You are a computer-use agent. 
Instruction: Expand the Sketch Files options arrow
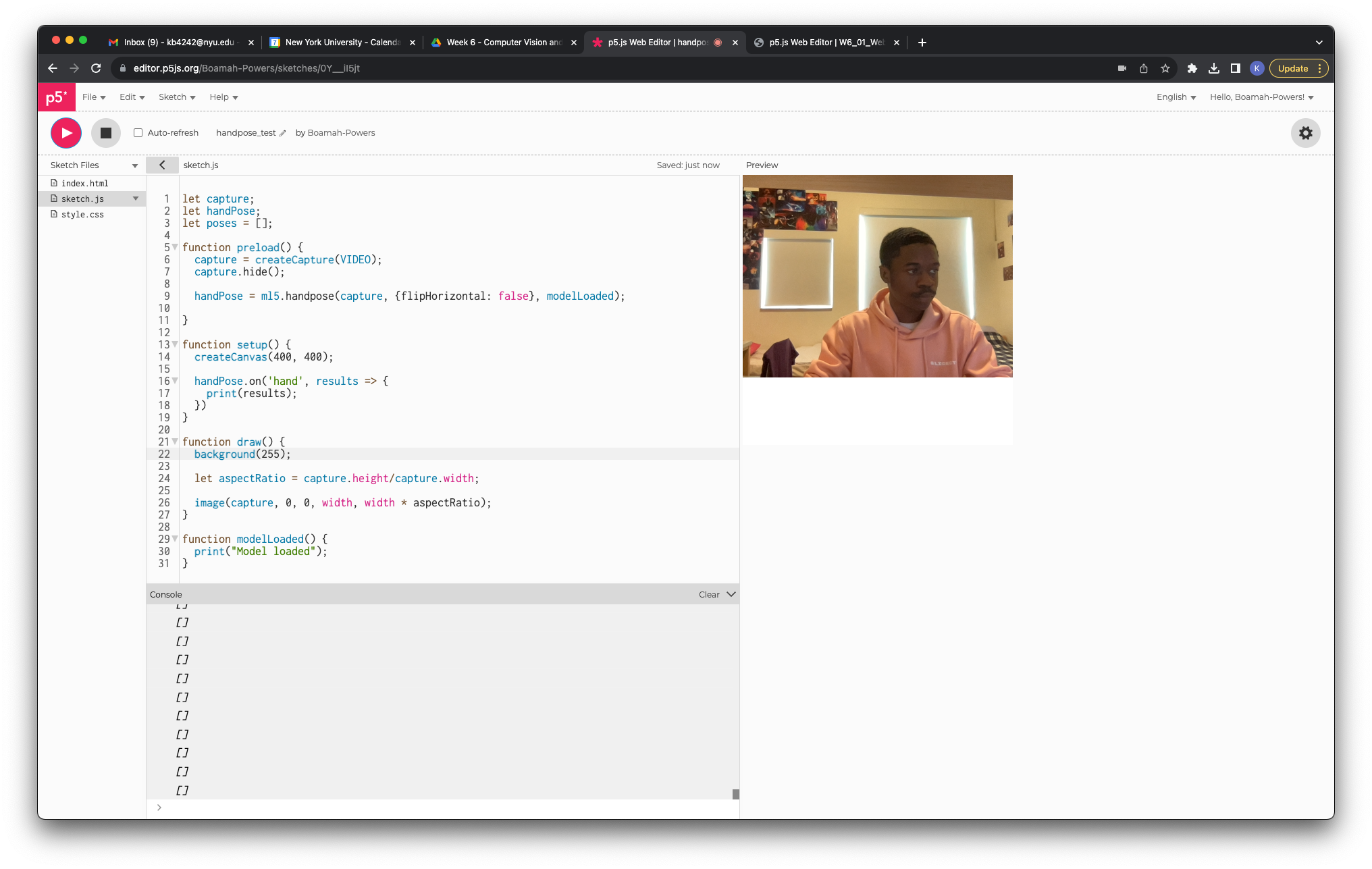pos(135,165)
